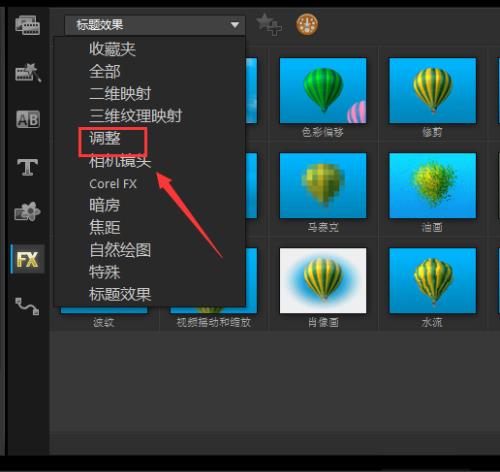Pick the 水流 filter thumbnail
This screenshot has height=472, width=500.
tap(432, 280)
